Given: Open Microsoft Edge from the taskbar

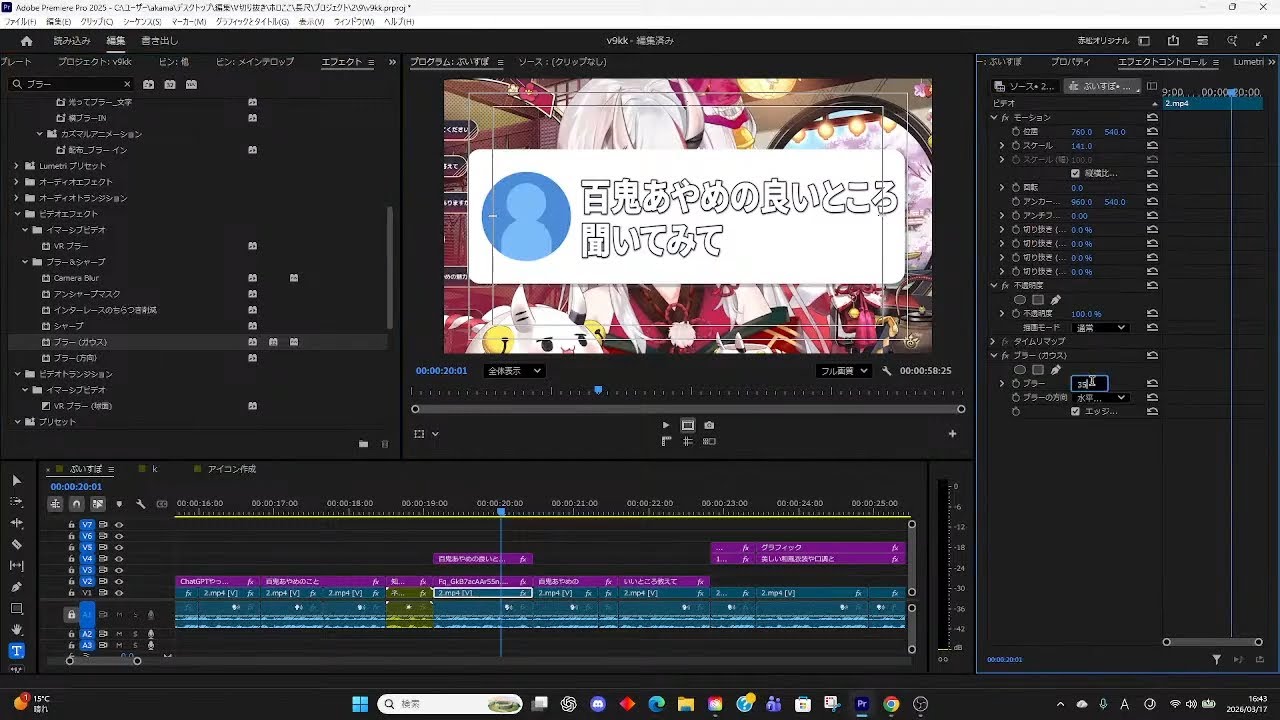Looking at the screenshot, I should (x=656, y=704).
